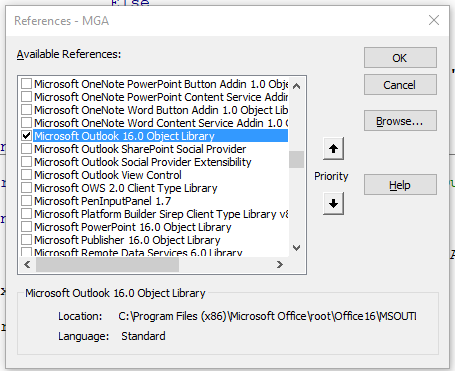This screenshot has height=371, width=455.
Task: Confirm with the OK button
Action: [400, 58]
